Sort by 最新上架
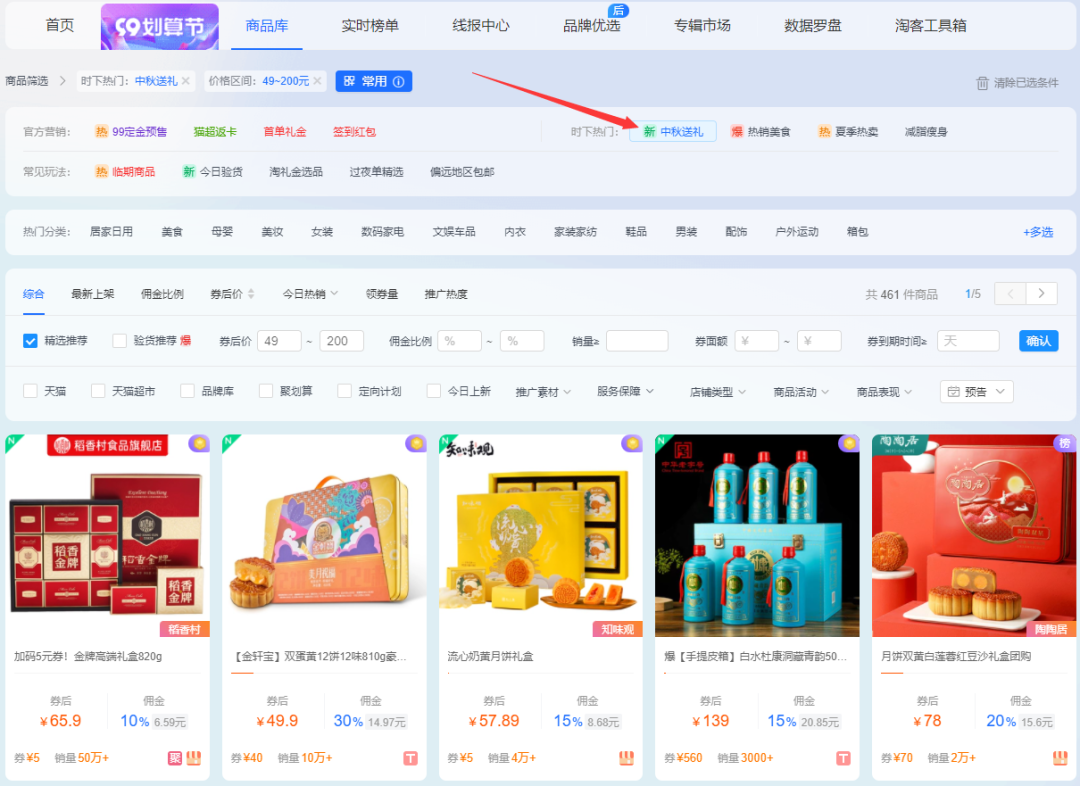The width and height of the screenshot is (1080, 786). (93, 294)
